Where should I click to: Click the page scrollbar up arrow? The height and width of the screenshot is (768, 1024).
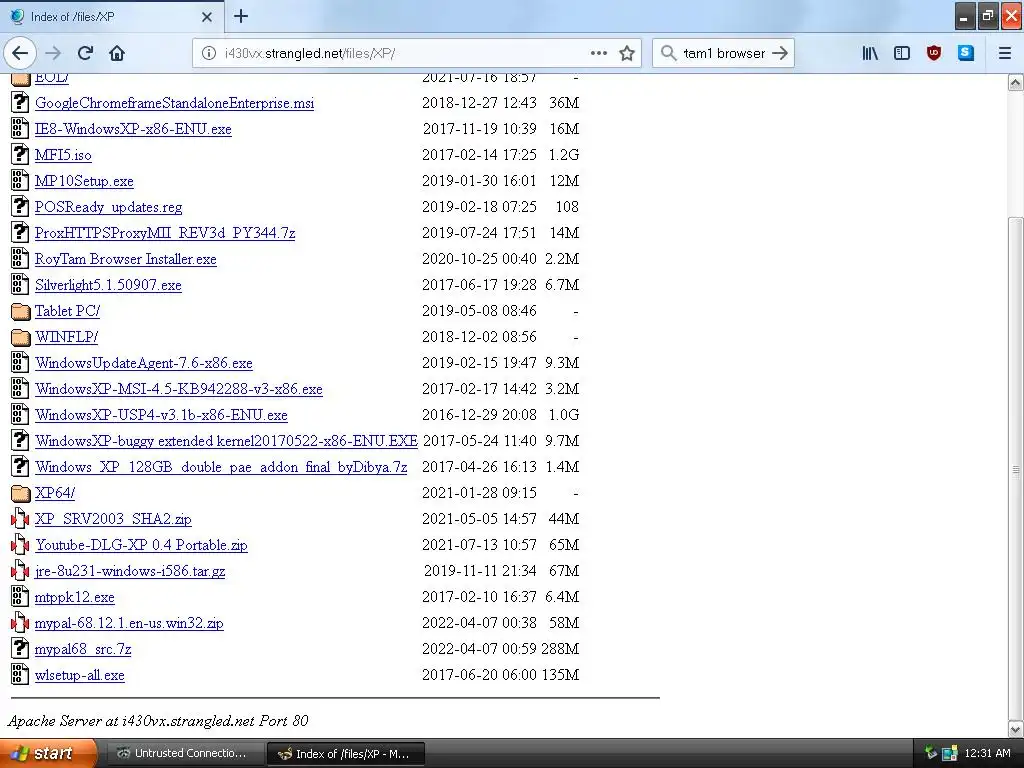coord(1016,82)
